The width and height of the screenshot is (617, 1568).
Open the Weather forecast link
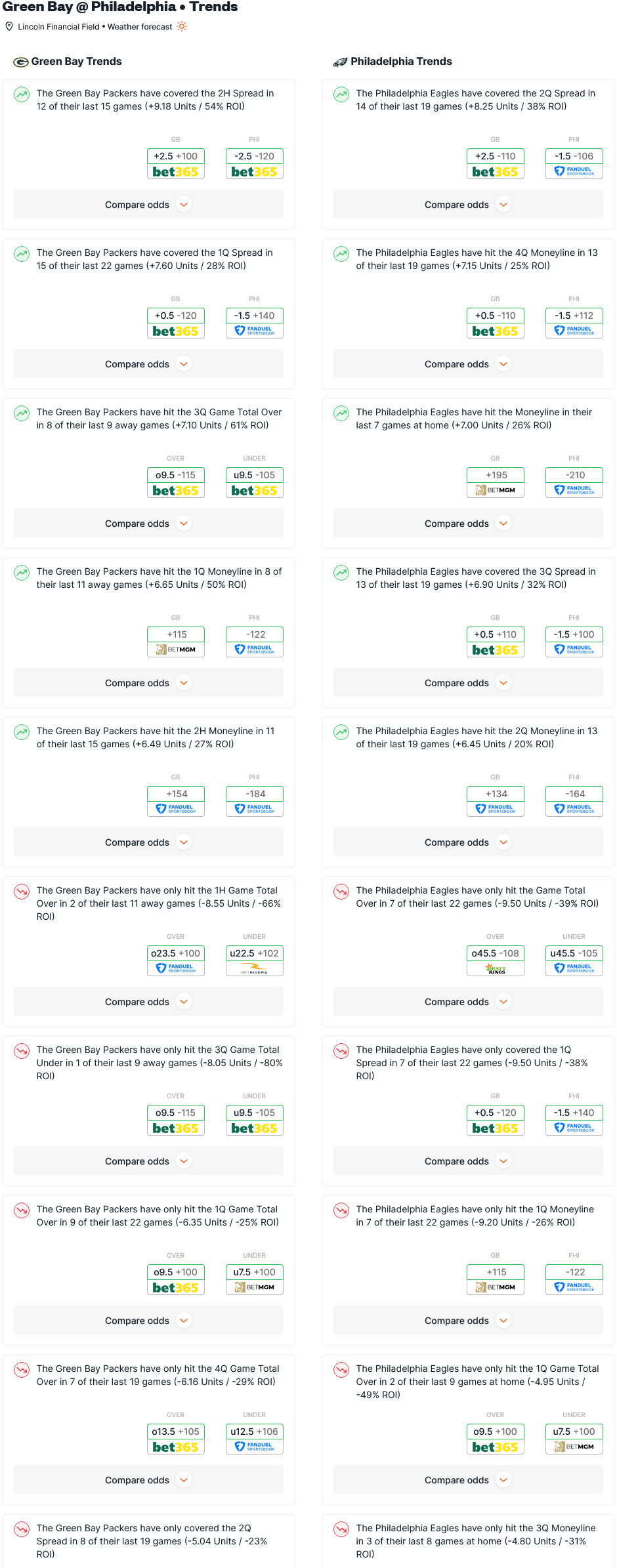140,27
